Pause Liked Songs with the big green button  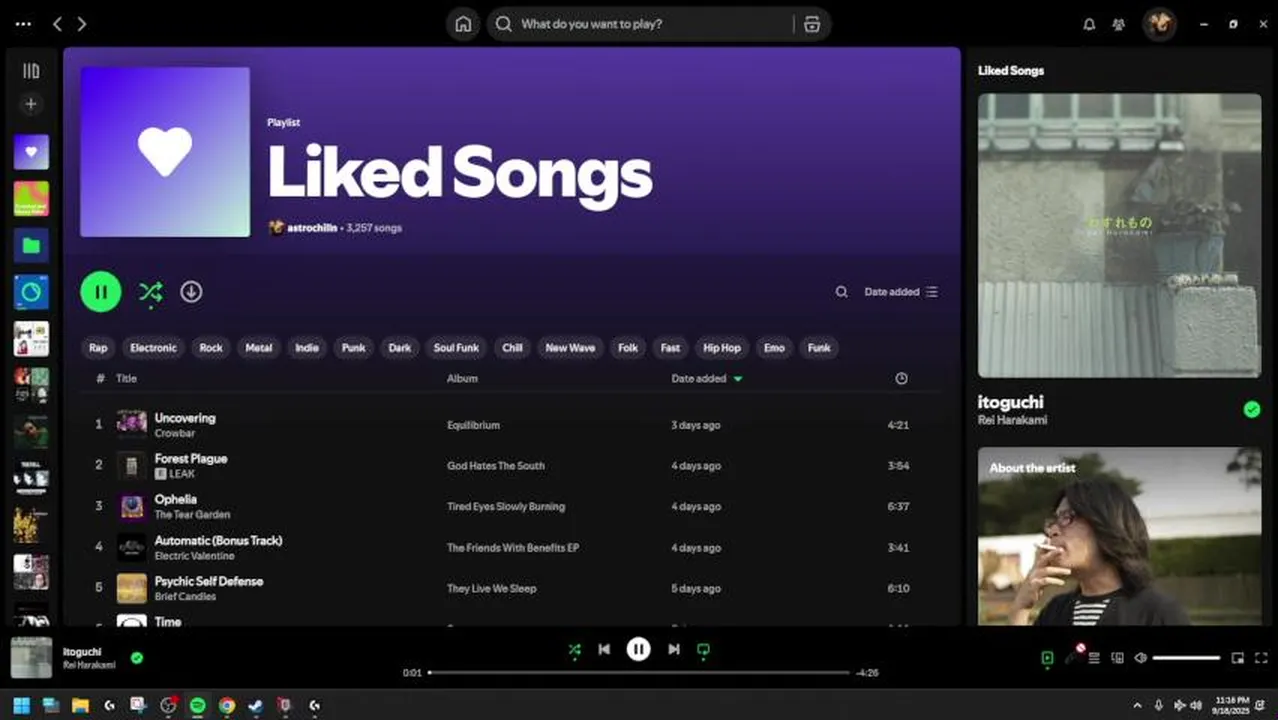[101, 292]
